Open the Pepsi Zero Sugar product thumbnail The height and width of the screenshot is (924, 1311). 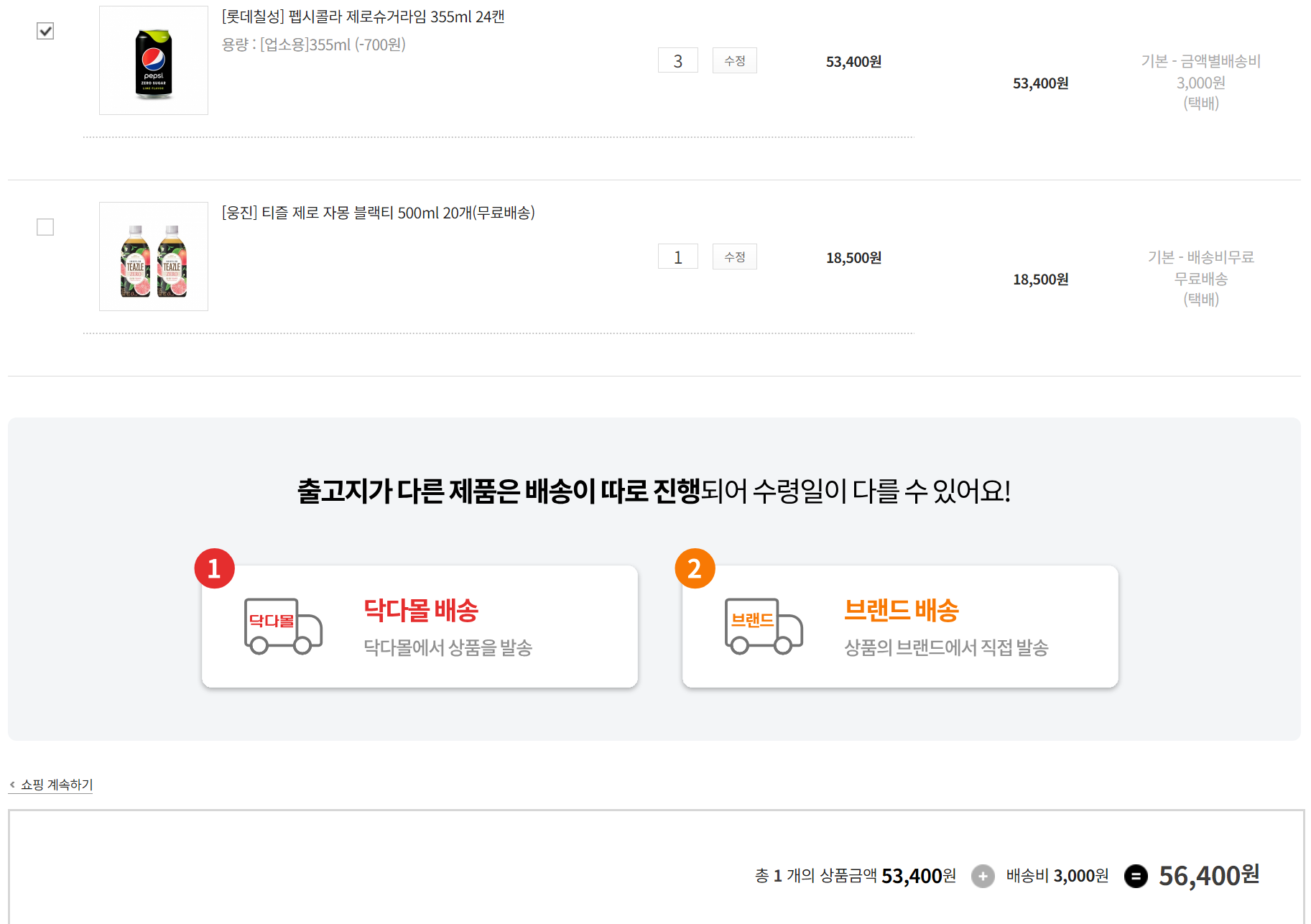click(154, 60)
